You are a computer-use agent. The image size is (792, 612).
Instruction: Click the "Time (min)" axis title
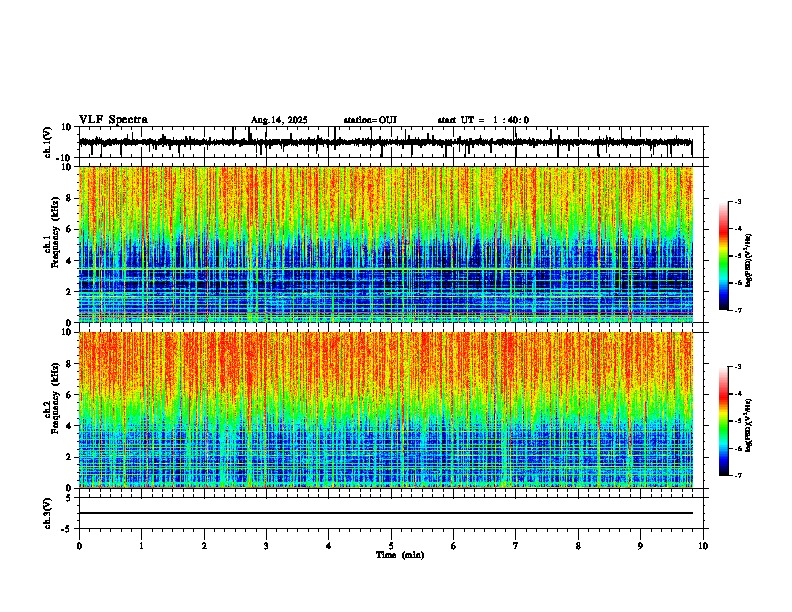(400, 555)
